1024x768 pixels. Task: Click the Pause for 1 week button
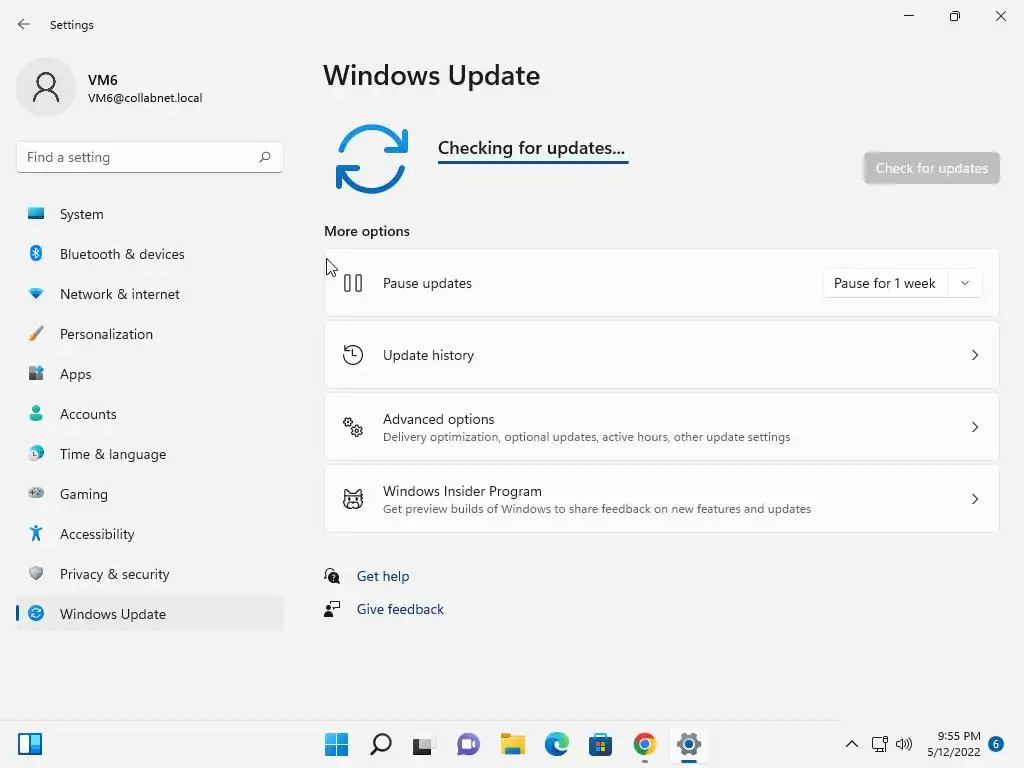(x=885, y=283)
